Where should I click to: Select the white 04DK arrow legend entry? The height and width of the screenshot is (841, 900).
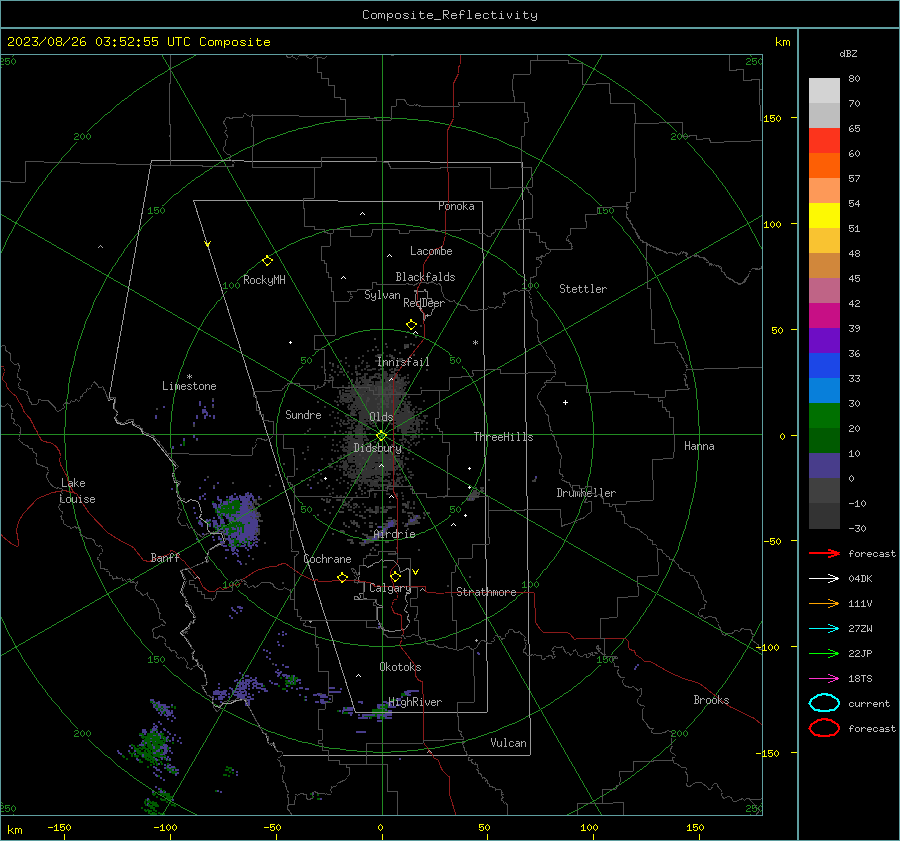click(x=824, y=578)
